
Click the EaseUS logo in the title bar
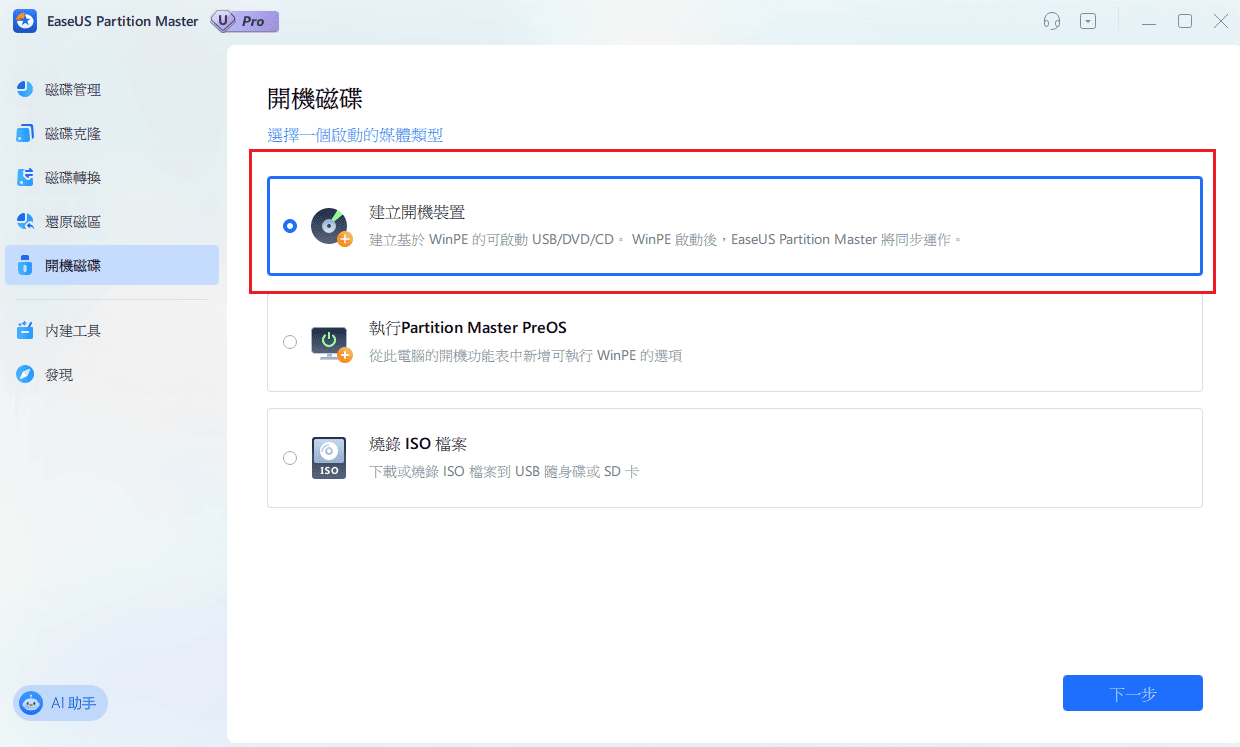24,20
